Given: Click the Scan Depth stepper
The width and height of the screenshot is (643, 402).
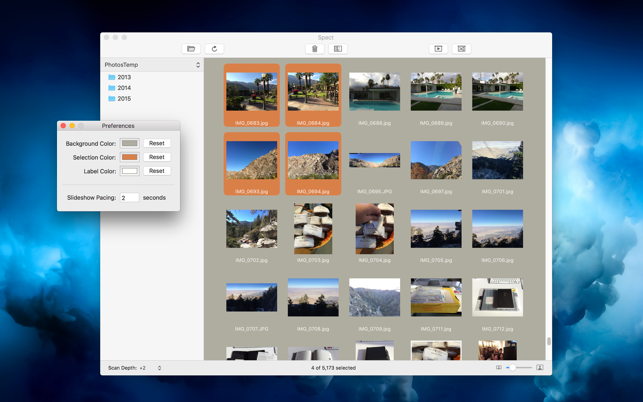Looking at the screenshot, I should tap(159, 368).
